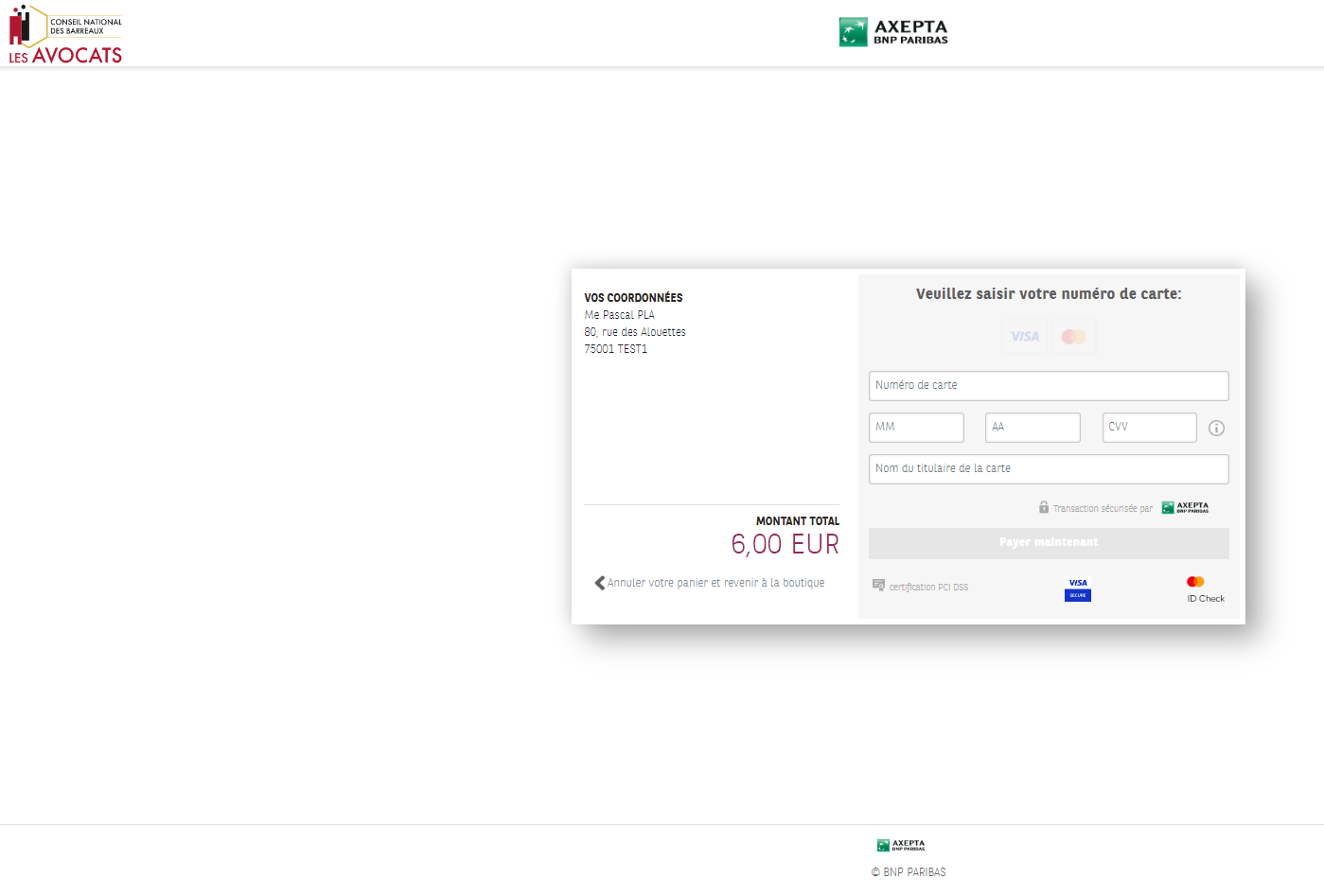Select the Mastercard card brand icon
The image size is (1324, 896).
tap(1073, 337)
